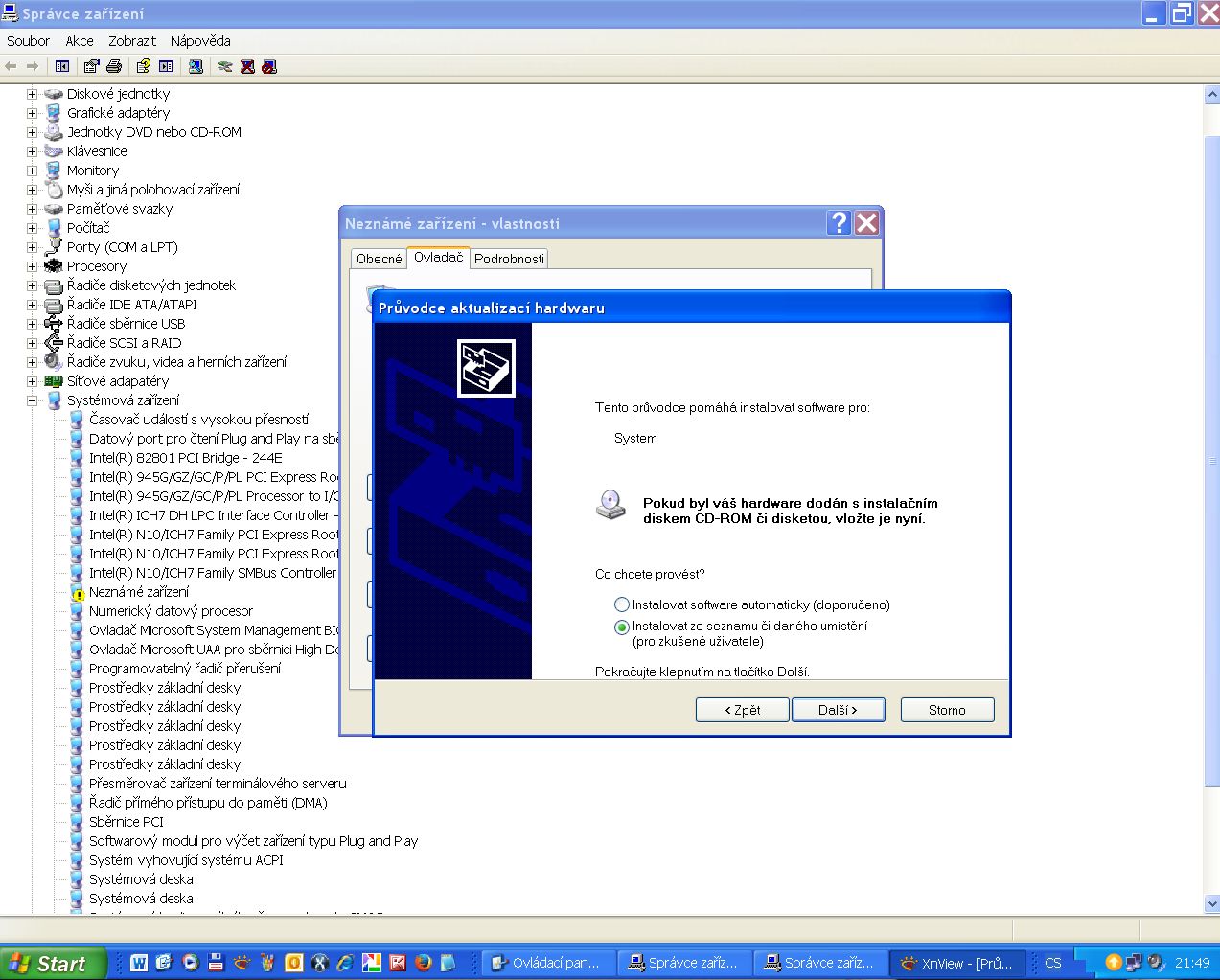
Task: Select 'Instalovat ze seznamu či daného umístění' option
Action: coord(622,627)
